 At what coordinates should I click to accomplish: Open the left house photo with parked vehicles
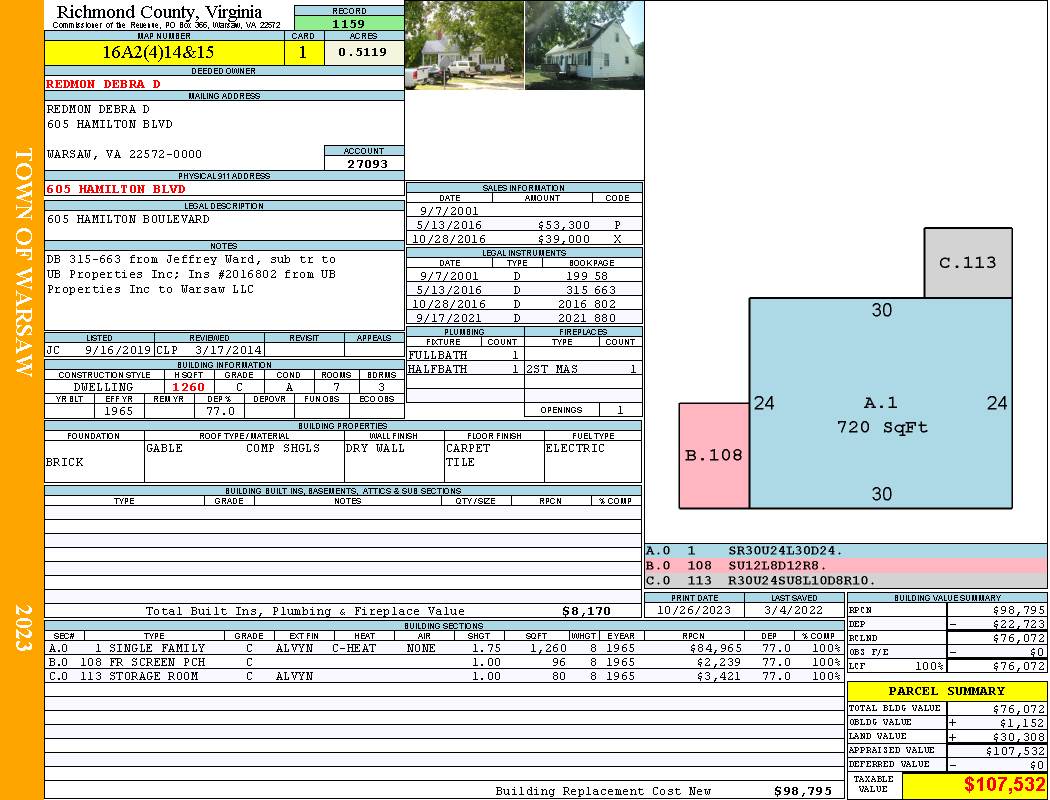(x=464, y=45)
